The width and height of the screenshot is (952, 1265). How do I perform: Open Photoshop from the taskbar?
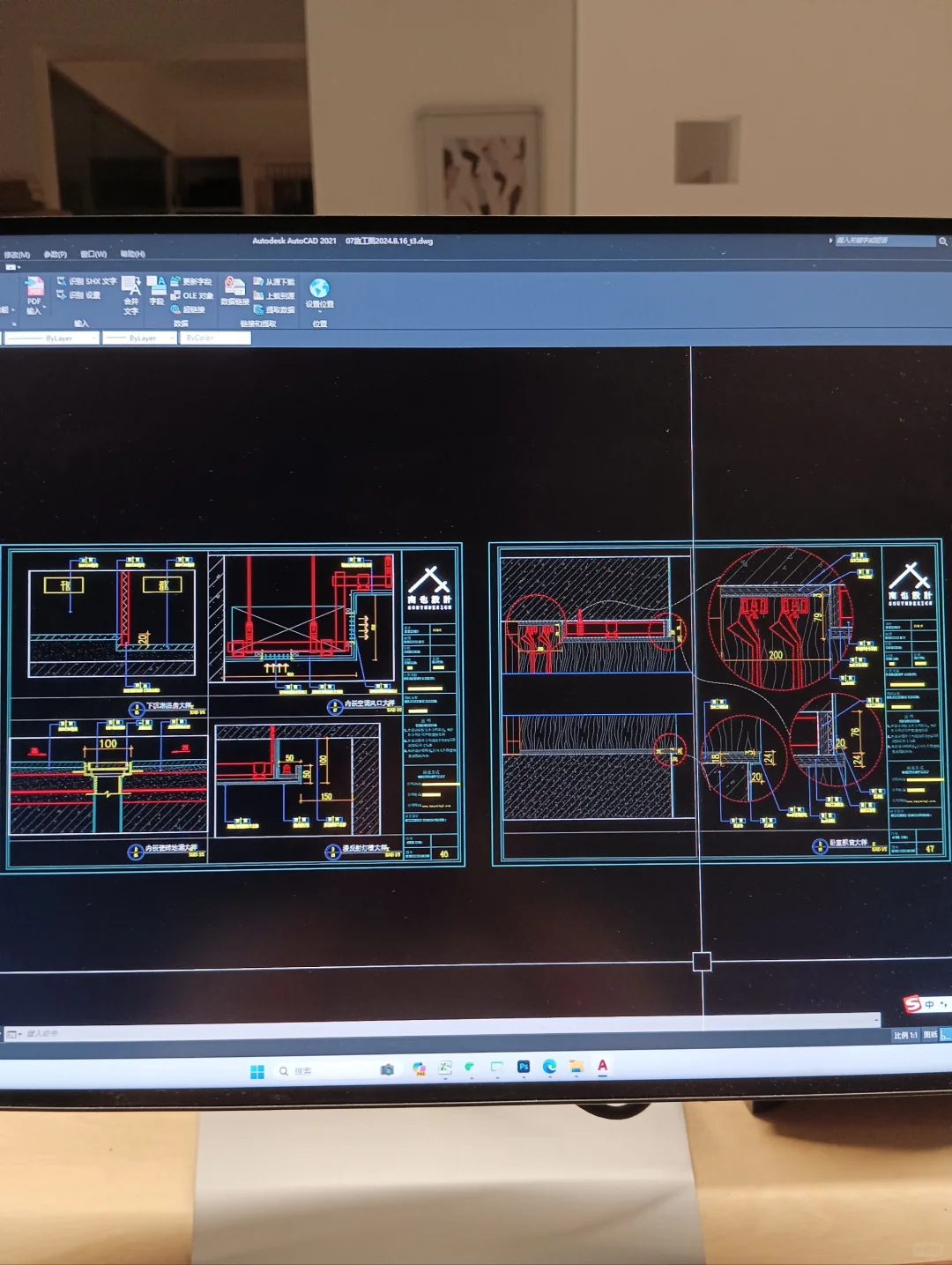coord(524,1067)
